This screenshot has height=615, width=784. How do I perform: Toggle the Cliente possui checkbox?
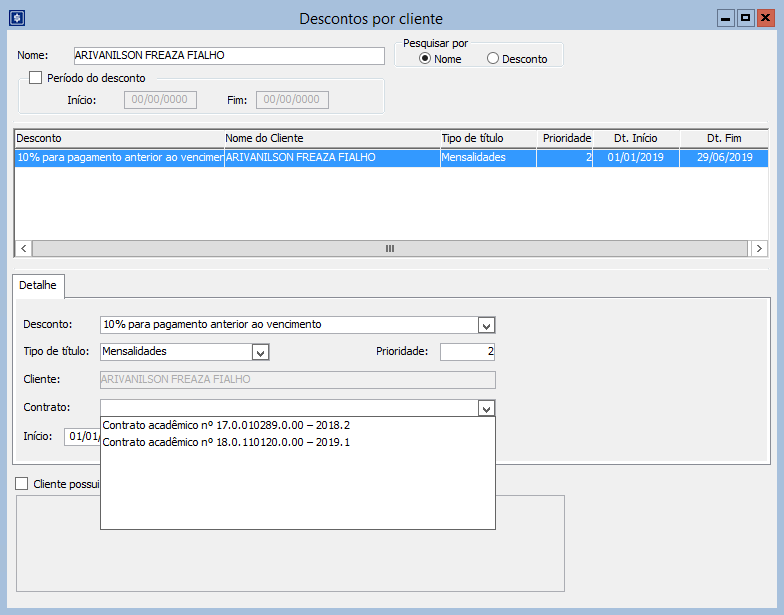point(22,483)
